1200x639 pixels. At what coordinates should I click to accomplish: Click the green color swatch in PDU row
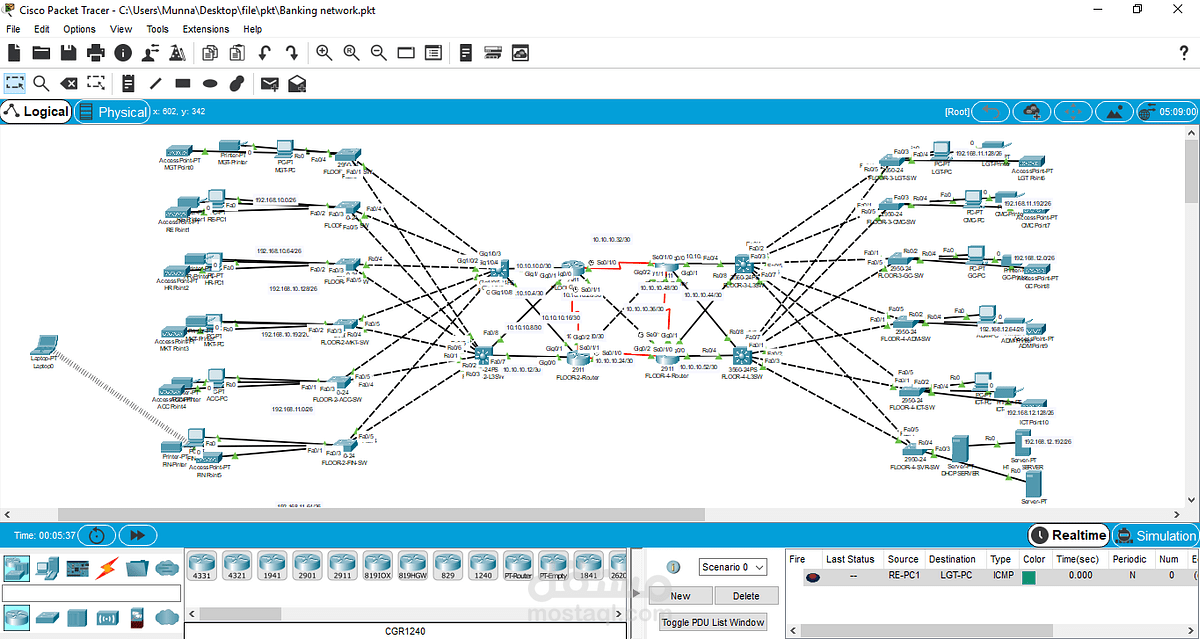1028,577
